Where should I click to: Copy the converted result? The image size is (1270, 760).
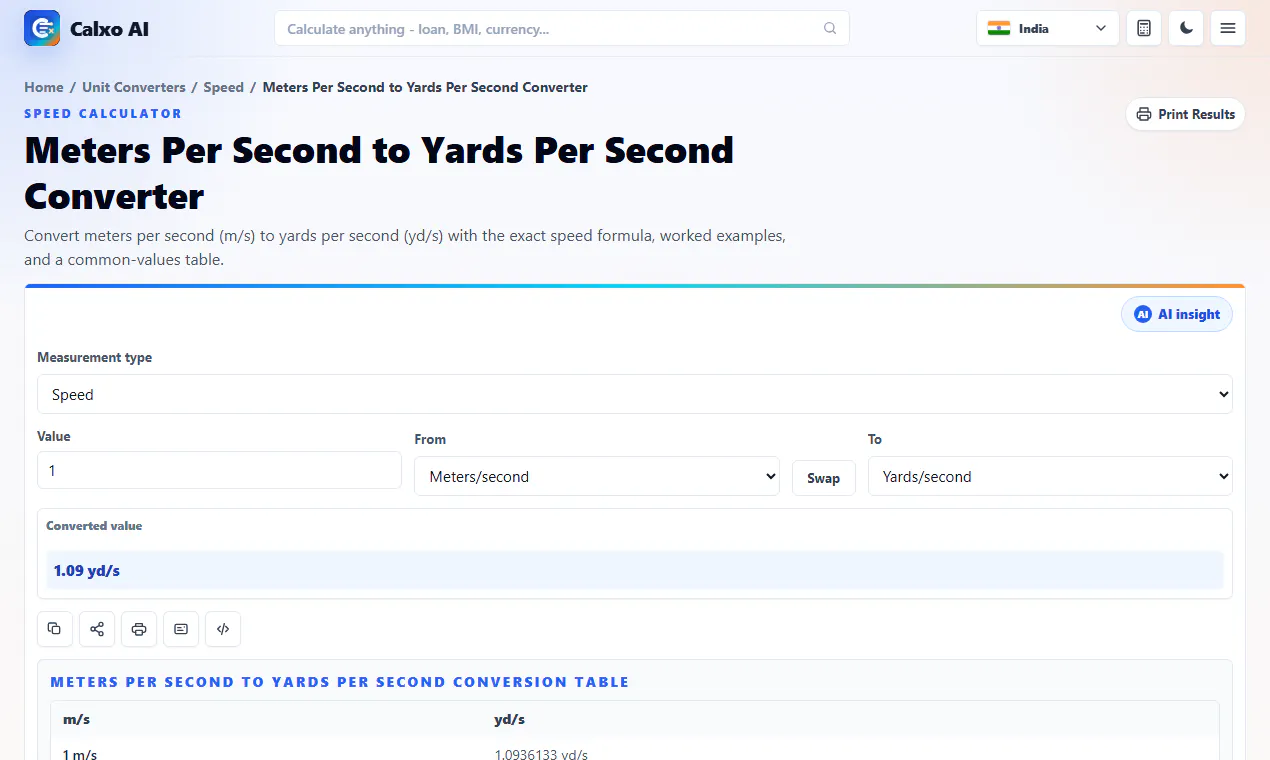(x=55, y=629)
